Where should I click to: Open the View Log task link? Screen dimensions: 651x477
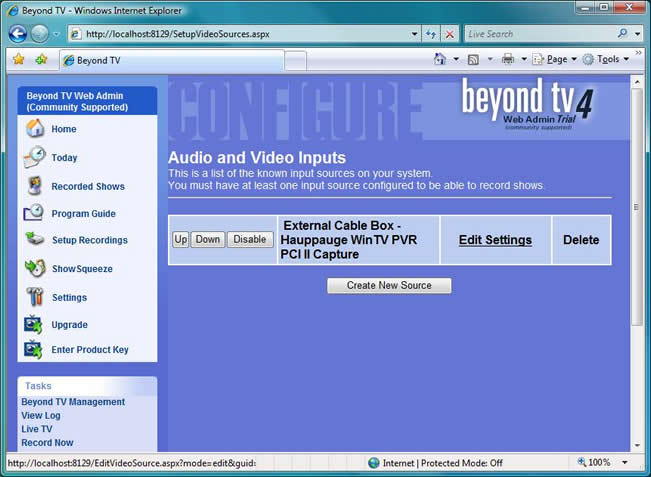[41, 416]
